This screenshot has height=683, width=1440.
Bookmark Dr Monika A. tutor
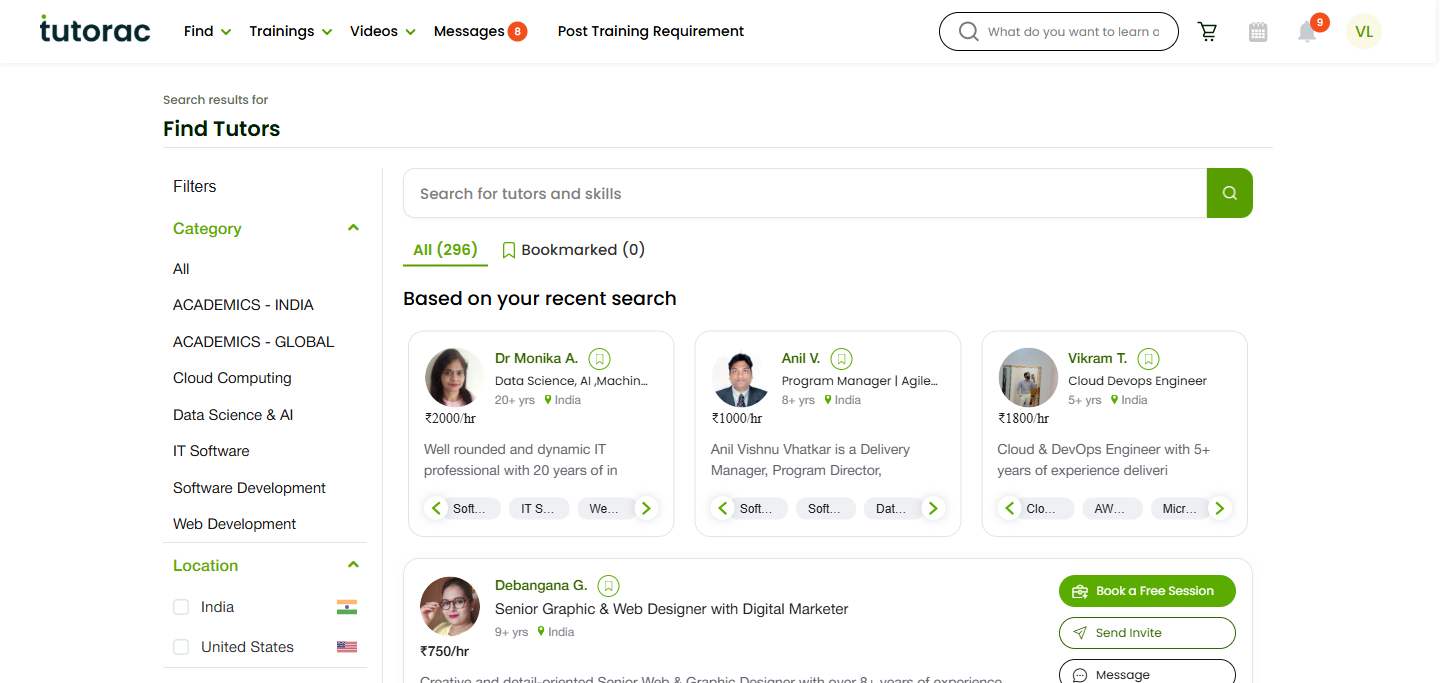(x=599, y=358)
